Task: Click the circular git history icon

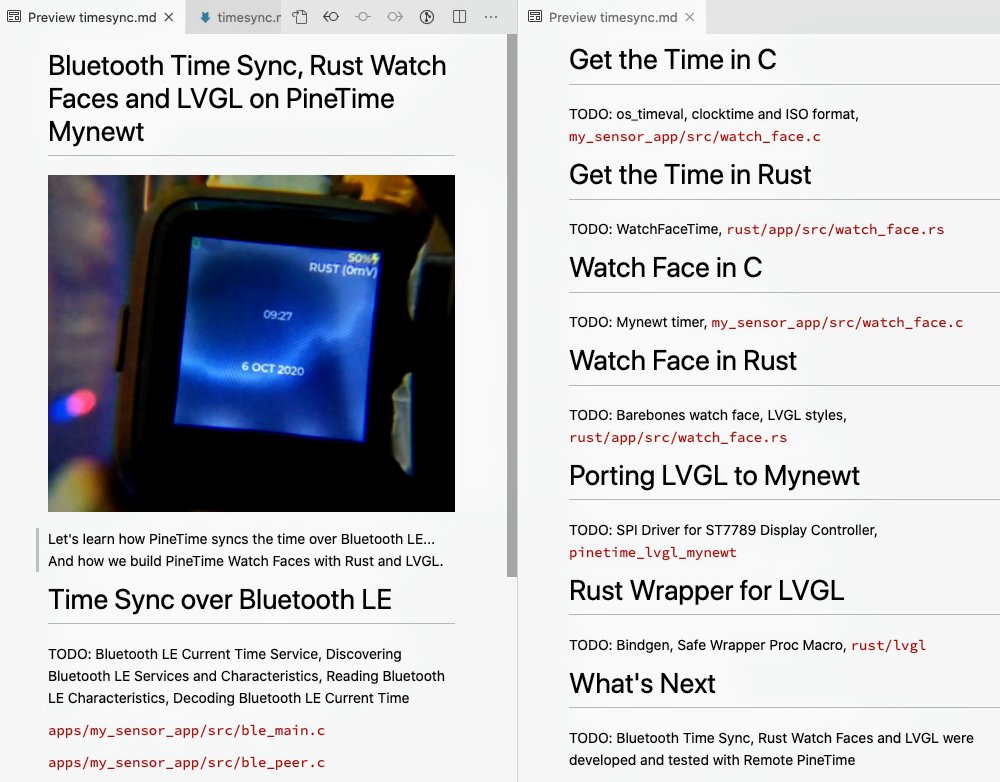Action: tap(427, 17)
